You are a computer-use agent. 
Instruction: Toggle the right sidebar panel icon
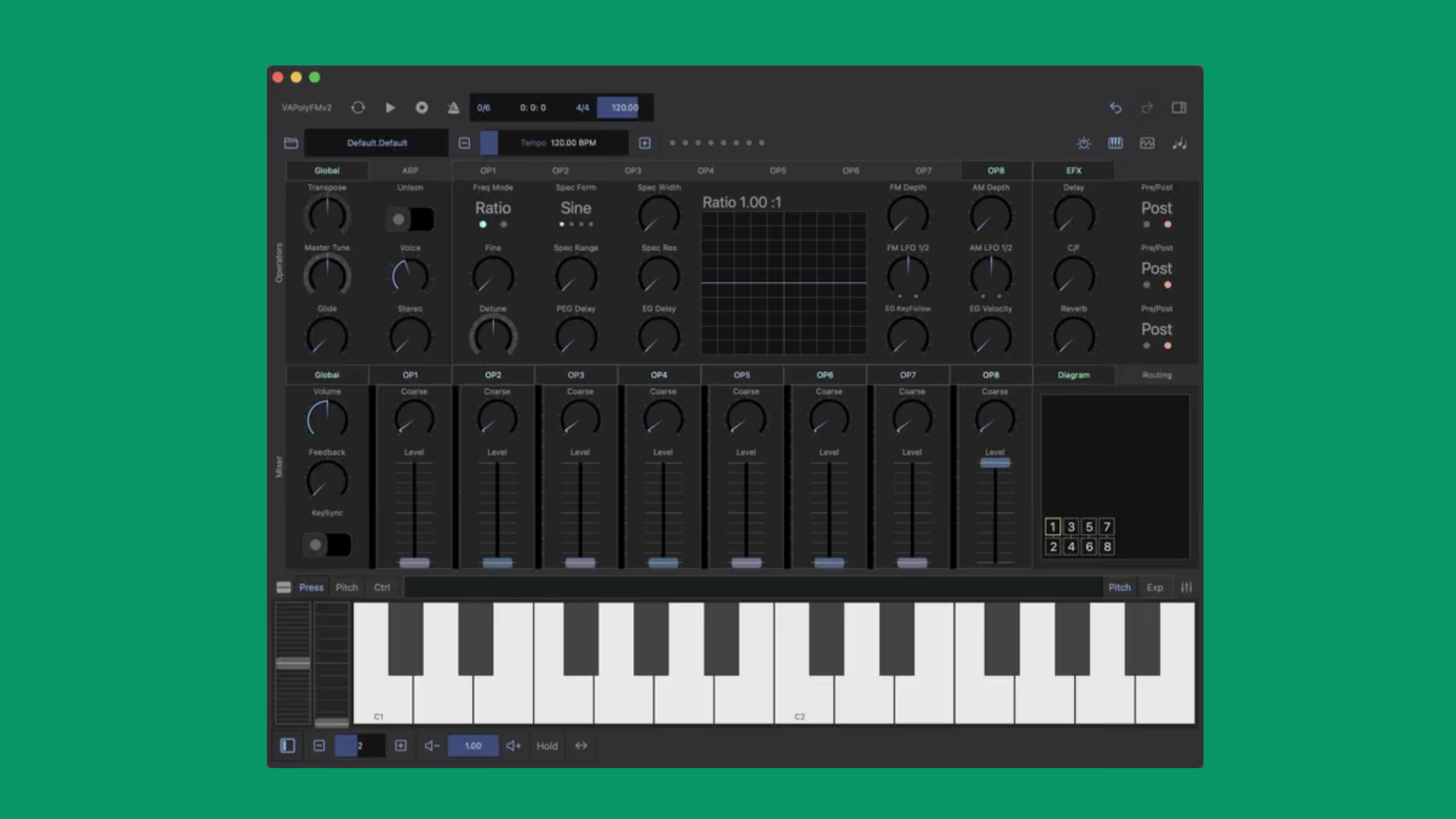(1179, 108)
